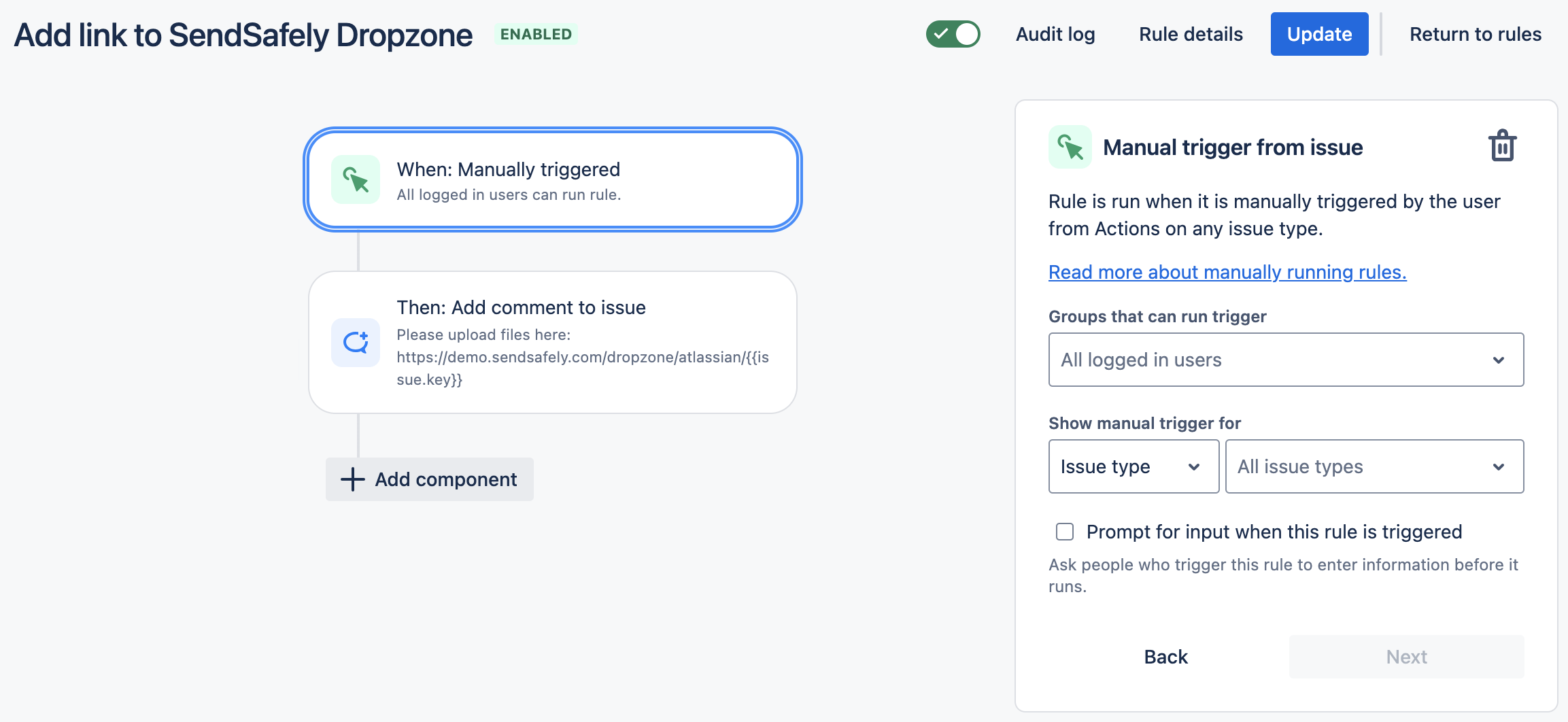Click the Manual trigger panel header icon
Viewport: 1568px width, 722px height.
coord(1070,147)
